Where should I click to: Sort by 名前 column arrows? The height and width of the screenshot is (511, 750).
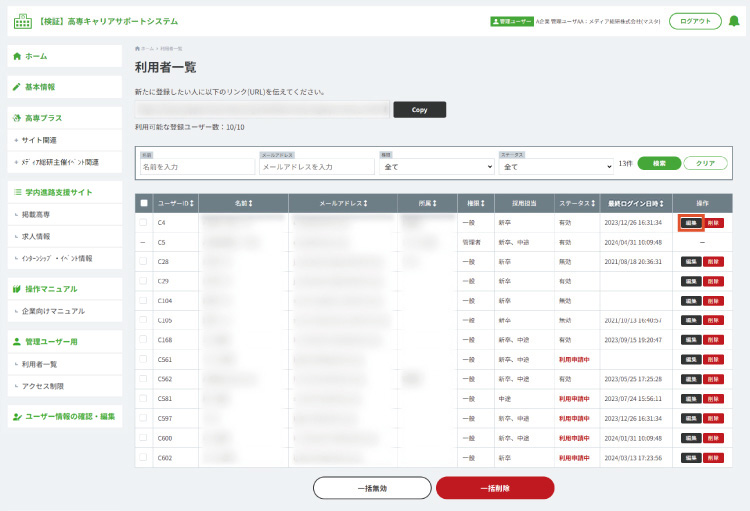pyautogui.click(x=250, y=203)
